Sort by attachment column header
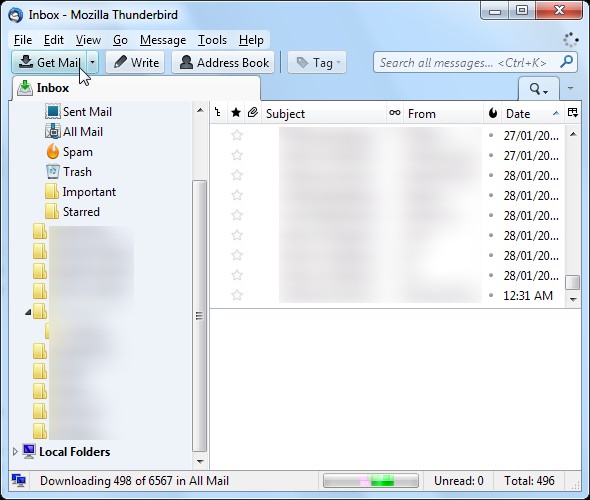The image size is (590, 500). coord(252,112)
